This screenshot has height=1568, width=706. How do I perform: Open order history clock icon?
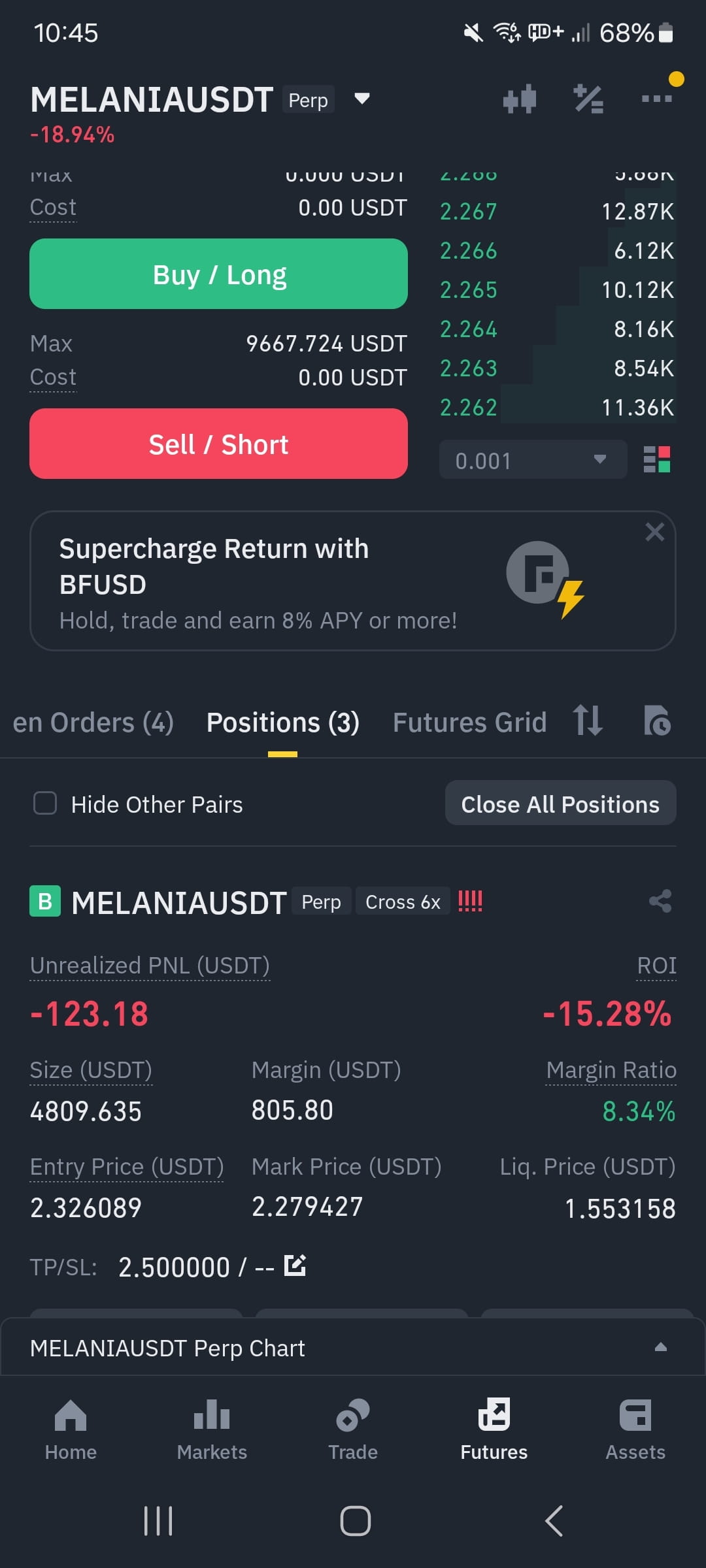pyautogui.click(x=657, y=721)
